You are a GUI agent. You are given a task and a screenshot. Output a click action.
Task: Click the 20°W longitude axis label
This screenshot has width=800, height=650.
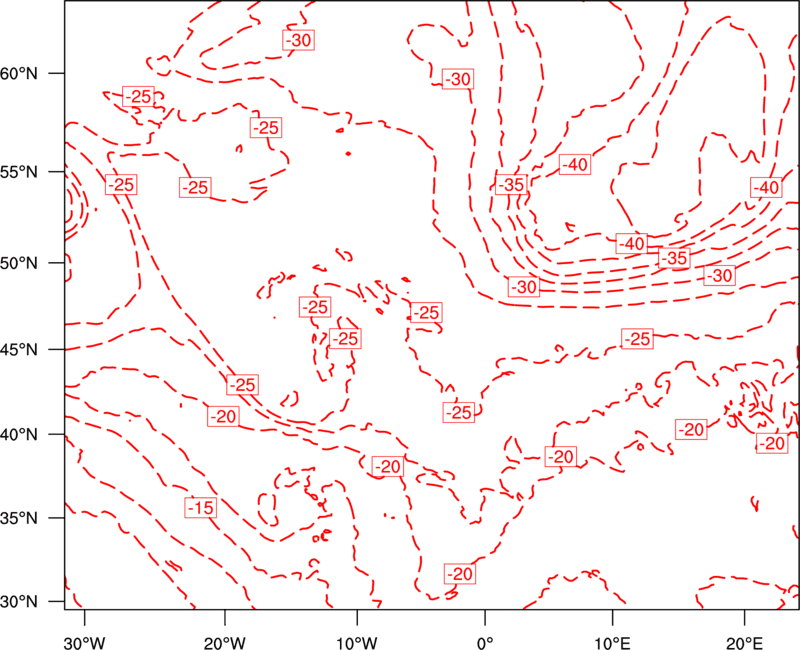tap(224, 642)
